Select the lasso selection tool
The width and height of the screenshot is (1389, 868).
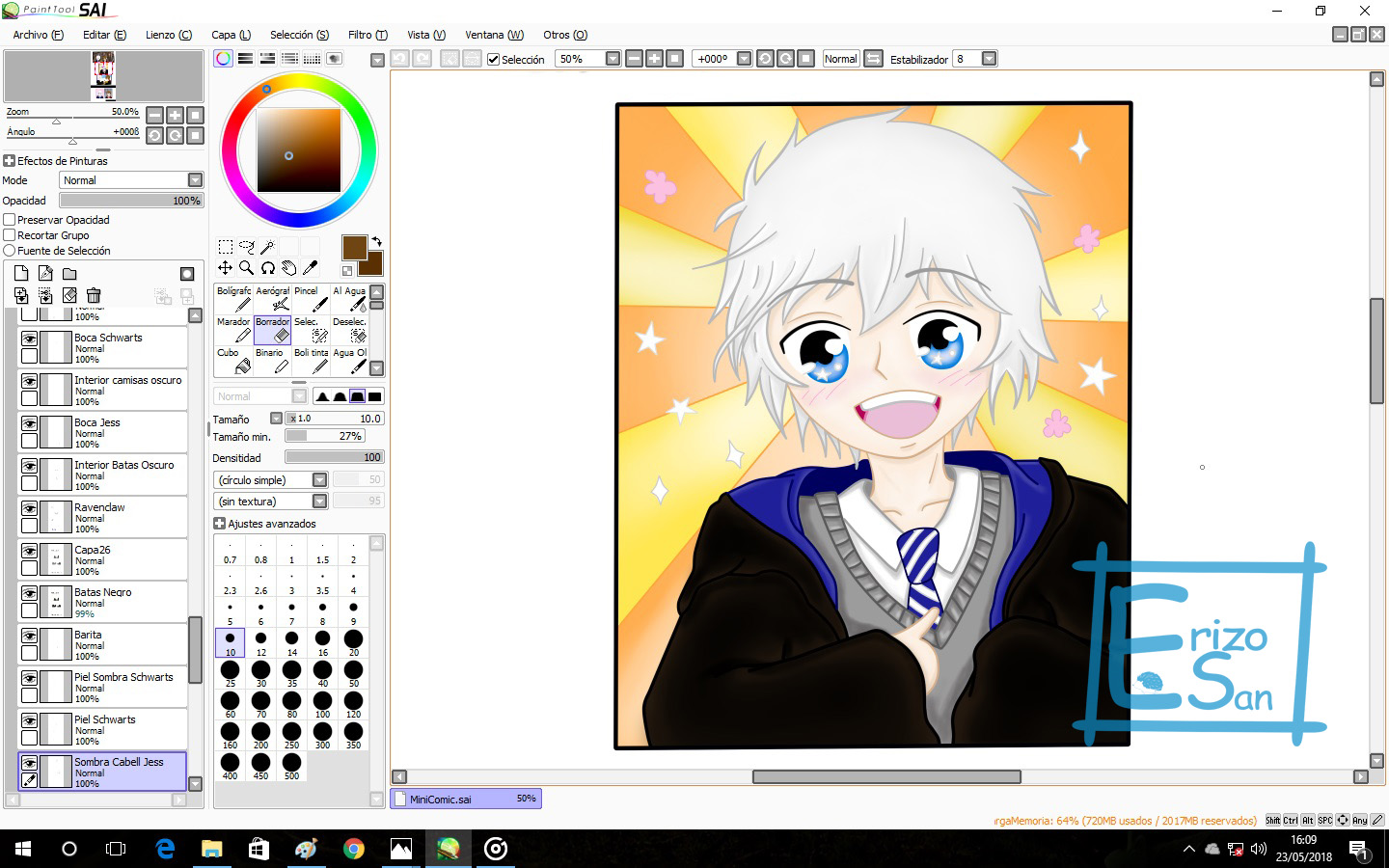pyautogui.click(x=247, y=247)
